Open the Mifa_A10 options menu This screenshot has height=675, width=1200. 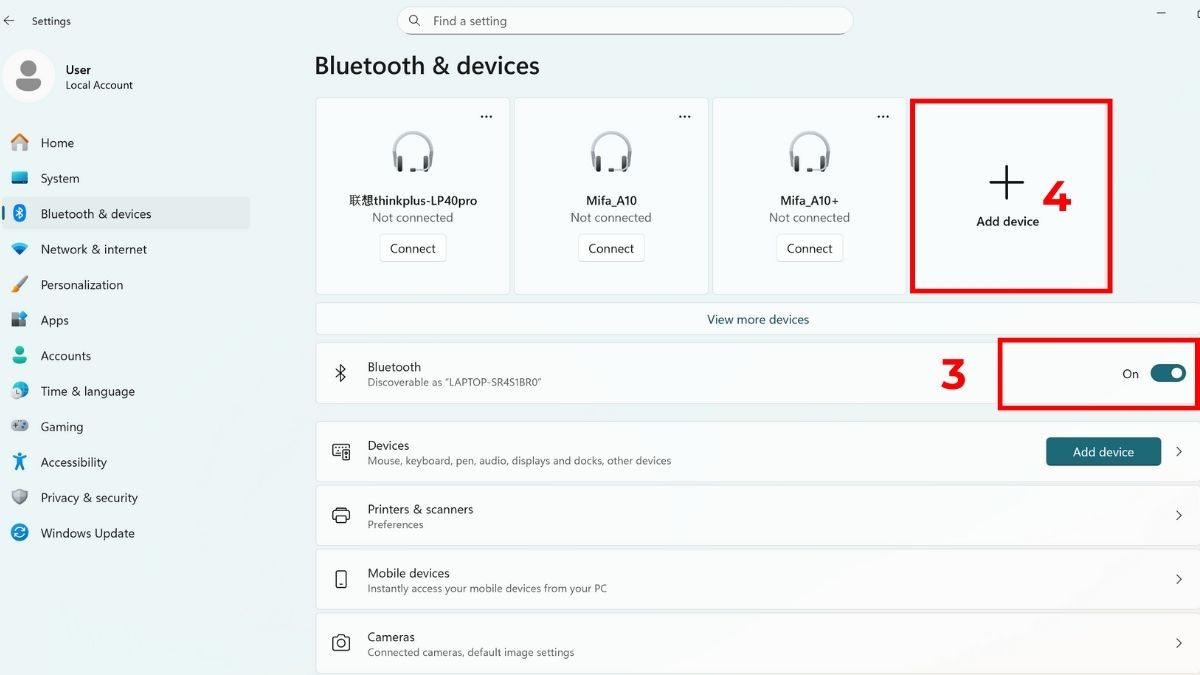pos(684,116)
